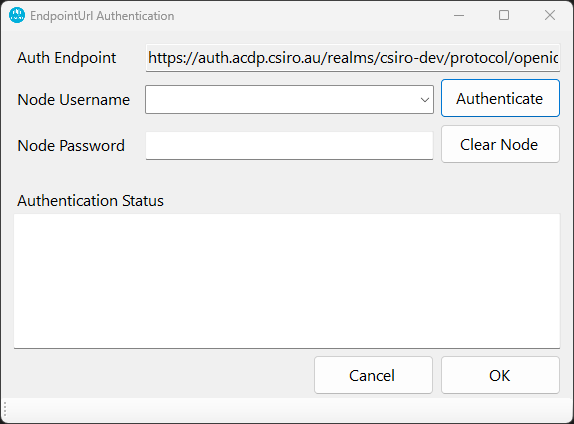
Task: Maximize the EndpointUrl Authentication window
Action: point(504,15)
